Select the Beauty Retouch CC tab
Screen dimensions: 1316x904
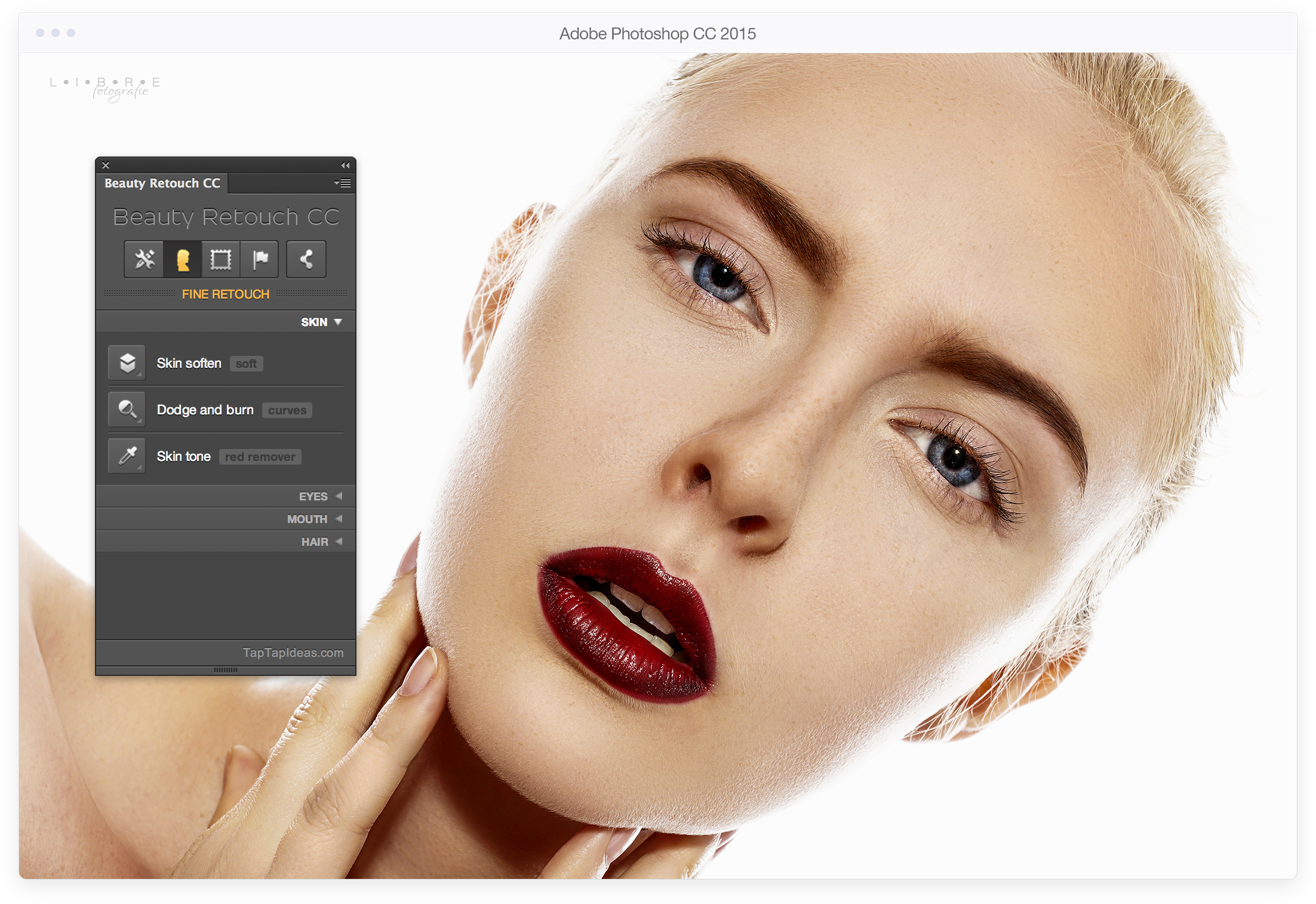click(x=162, y=183)
